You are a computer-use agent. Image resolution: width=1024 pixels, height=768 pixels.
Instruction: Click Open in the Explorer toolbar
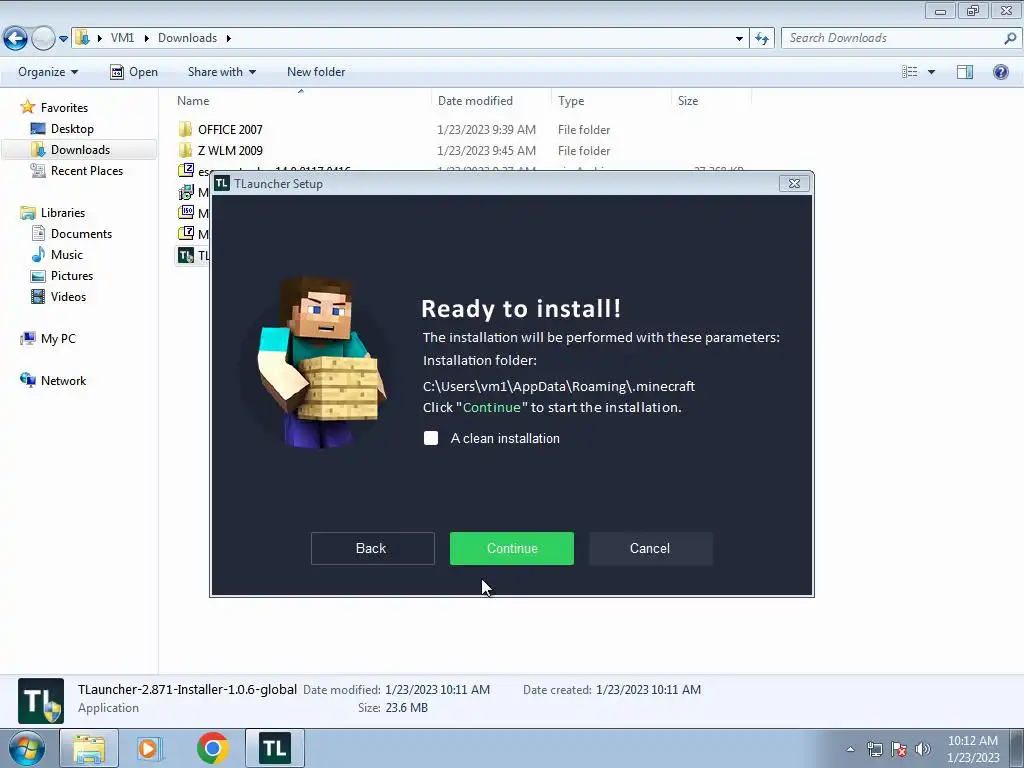point(134,72)
